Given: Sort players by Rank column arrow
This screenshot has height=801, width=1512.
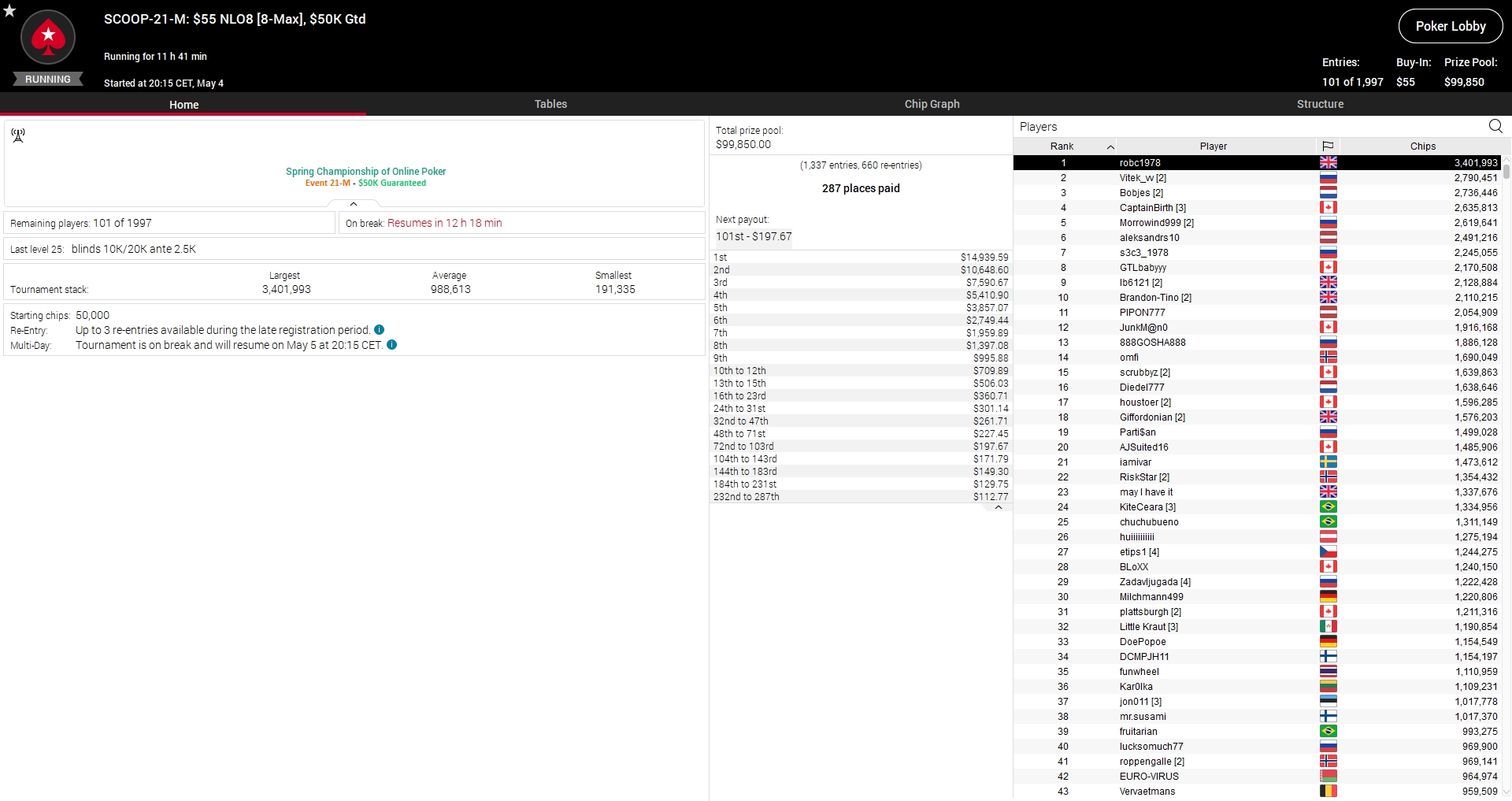Looking at the screenshot, I should pos(1110,146).
